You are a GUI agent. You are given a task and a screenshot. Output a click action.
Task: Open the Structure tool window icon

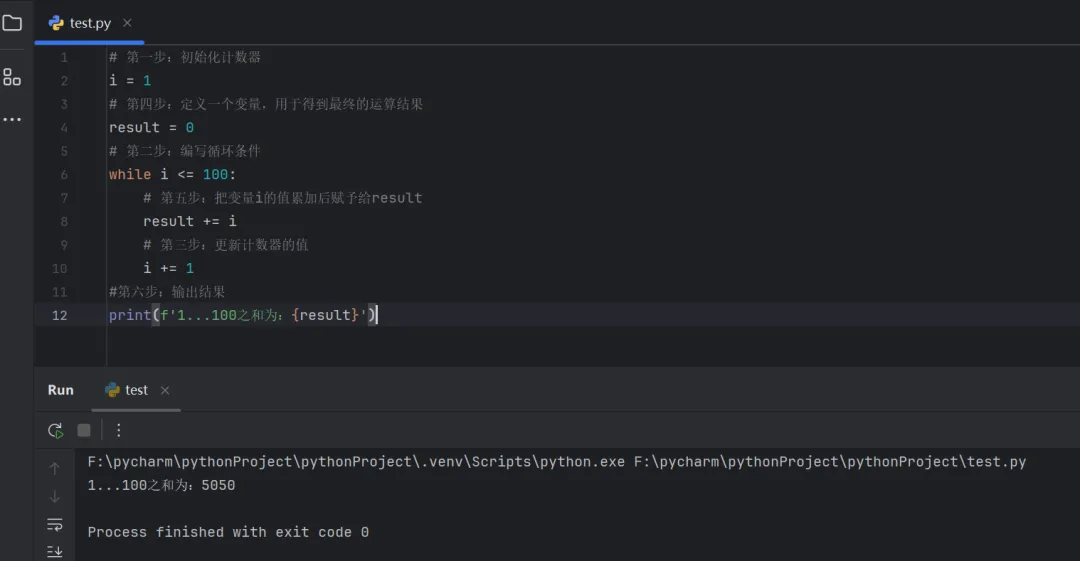[12, 77]
